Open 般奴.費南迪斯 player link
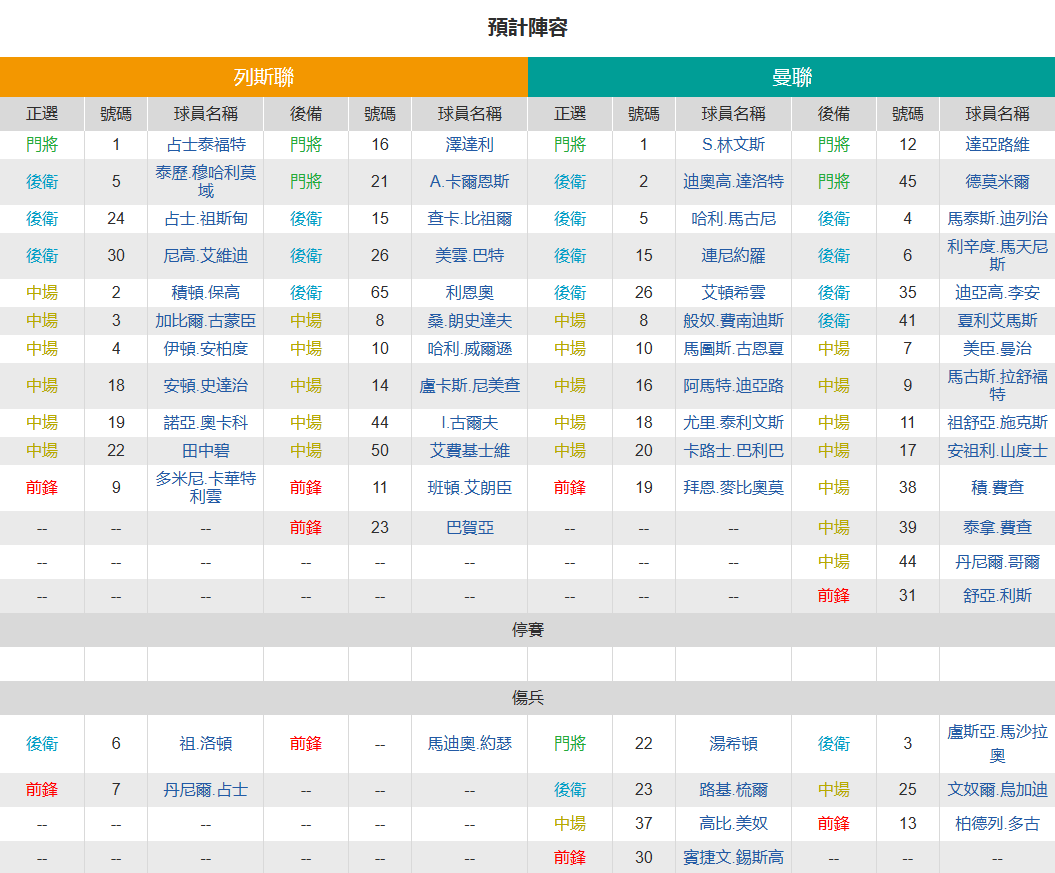This screenshot has height=873, width=1055. click(x=733, y=321)
